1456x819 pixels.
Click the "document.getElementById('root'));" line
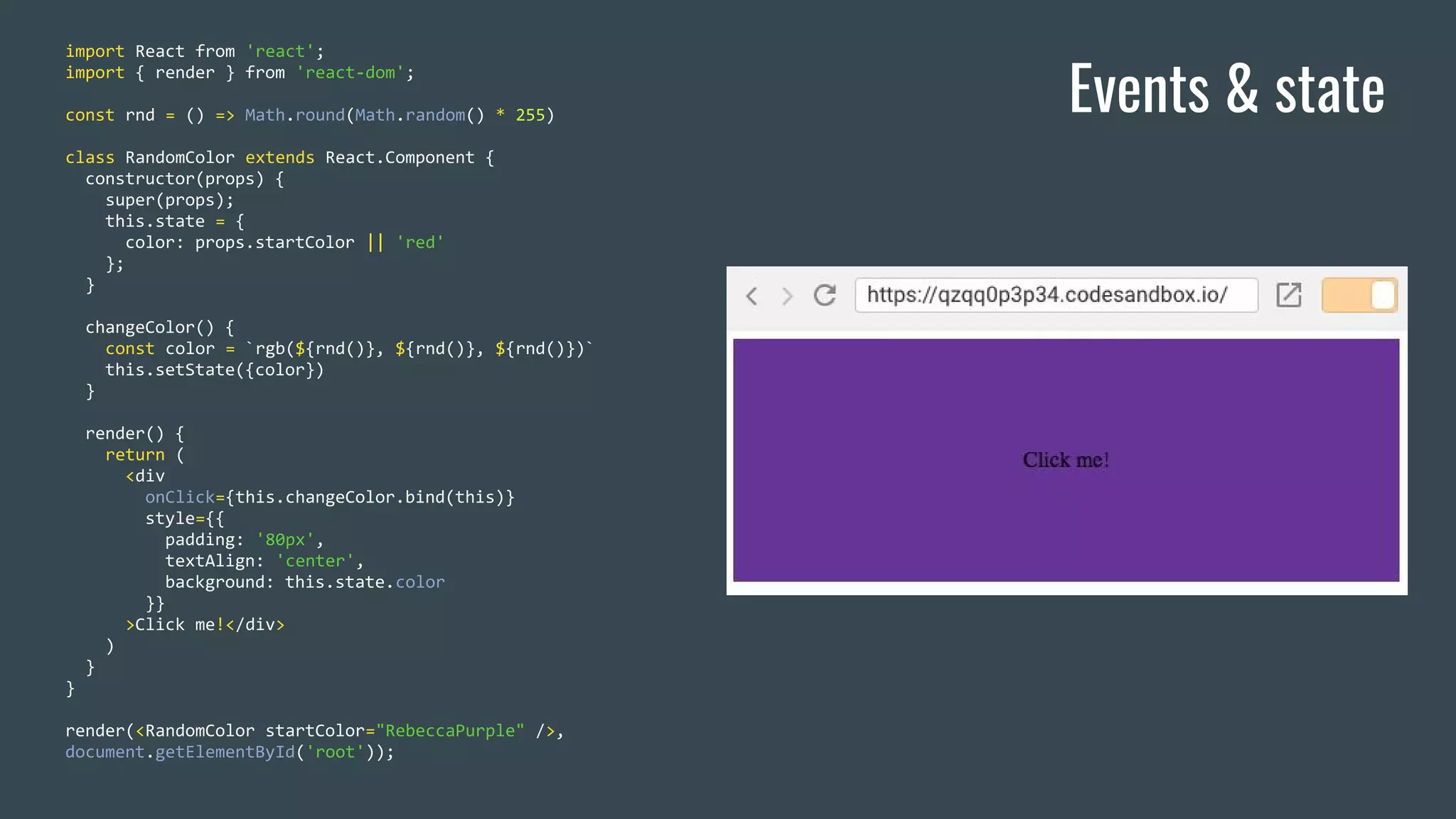pyautogui.click(x=230, y=752)
